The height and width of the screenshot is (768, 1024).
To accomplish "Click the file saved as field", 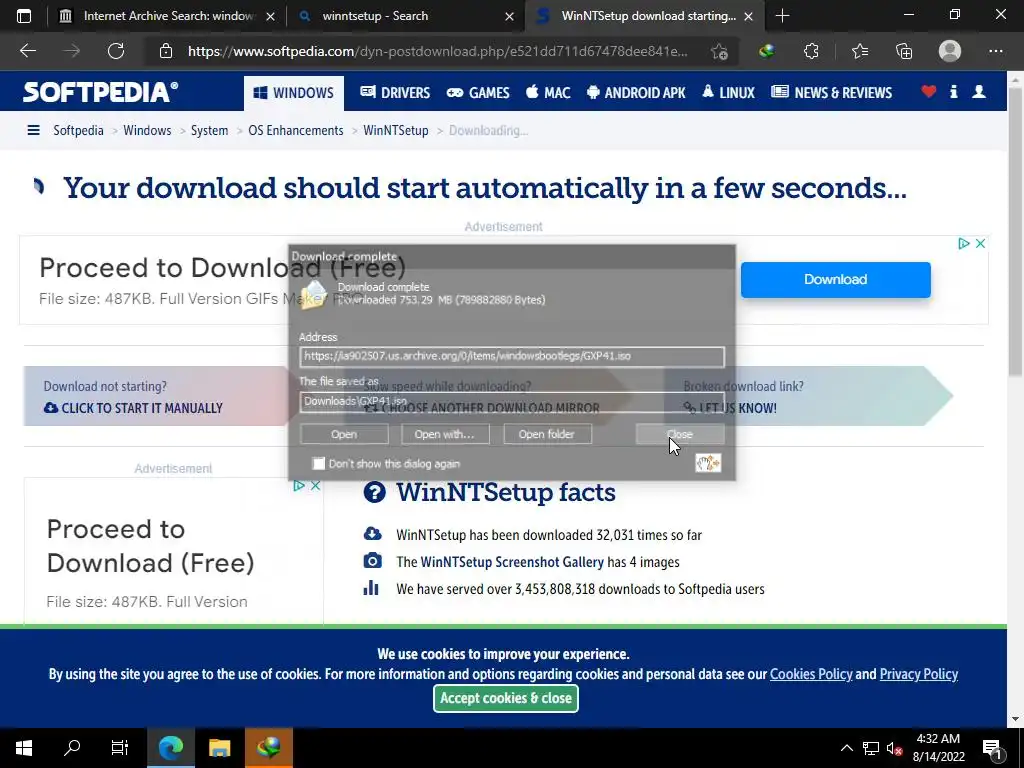I will tap(512, 402).
